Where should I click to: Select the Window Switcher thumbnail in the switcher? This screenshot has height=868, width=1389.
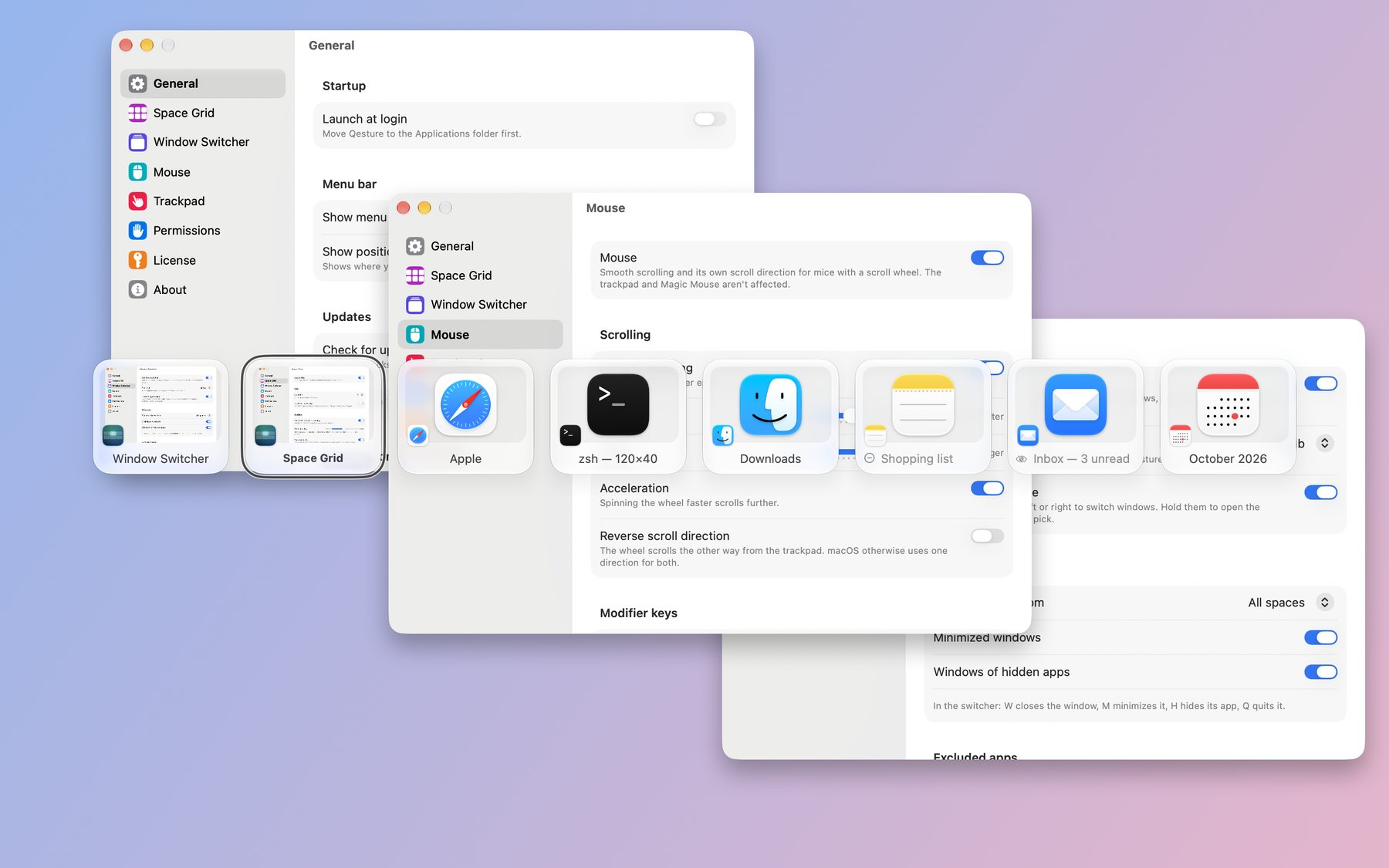[x=161, y=417]
